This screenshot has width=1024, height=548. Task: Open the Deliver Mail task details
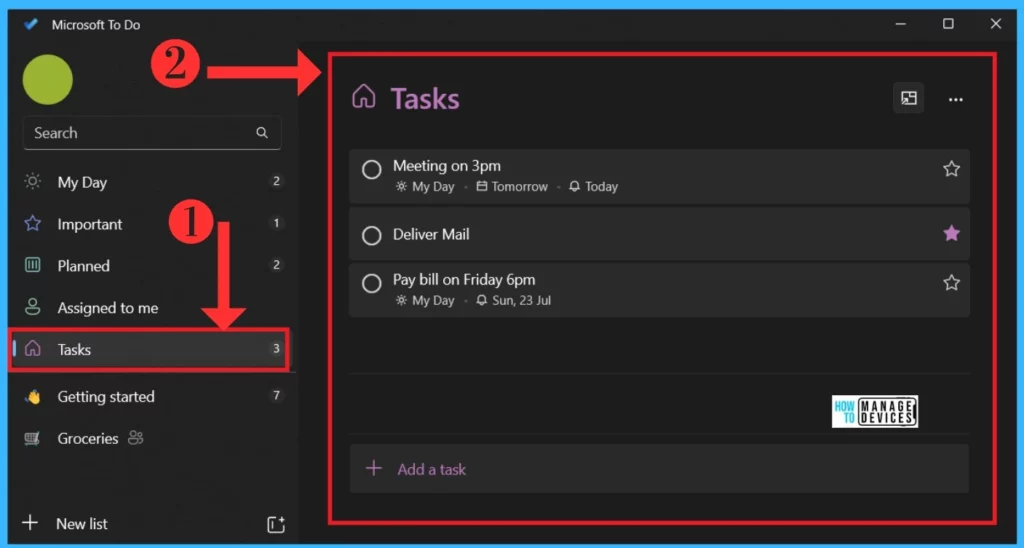pos(659,234)
